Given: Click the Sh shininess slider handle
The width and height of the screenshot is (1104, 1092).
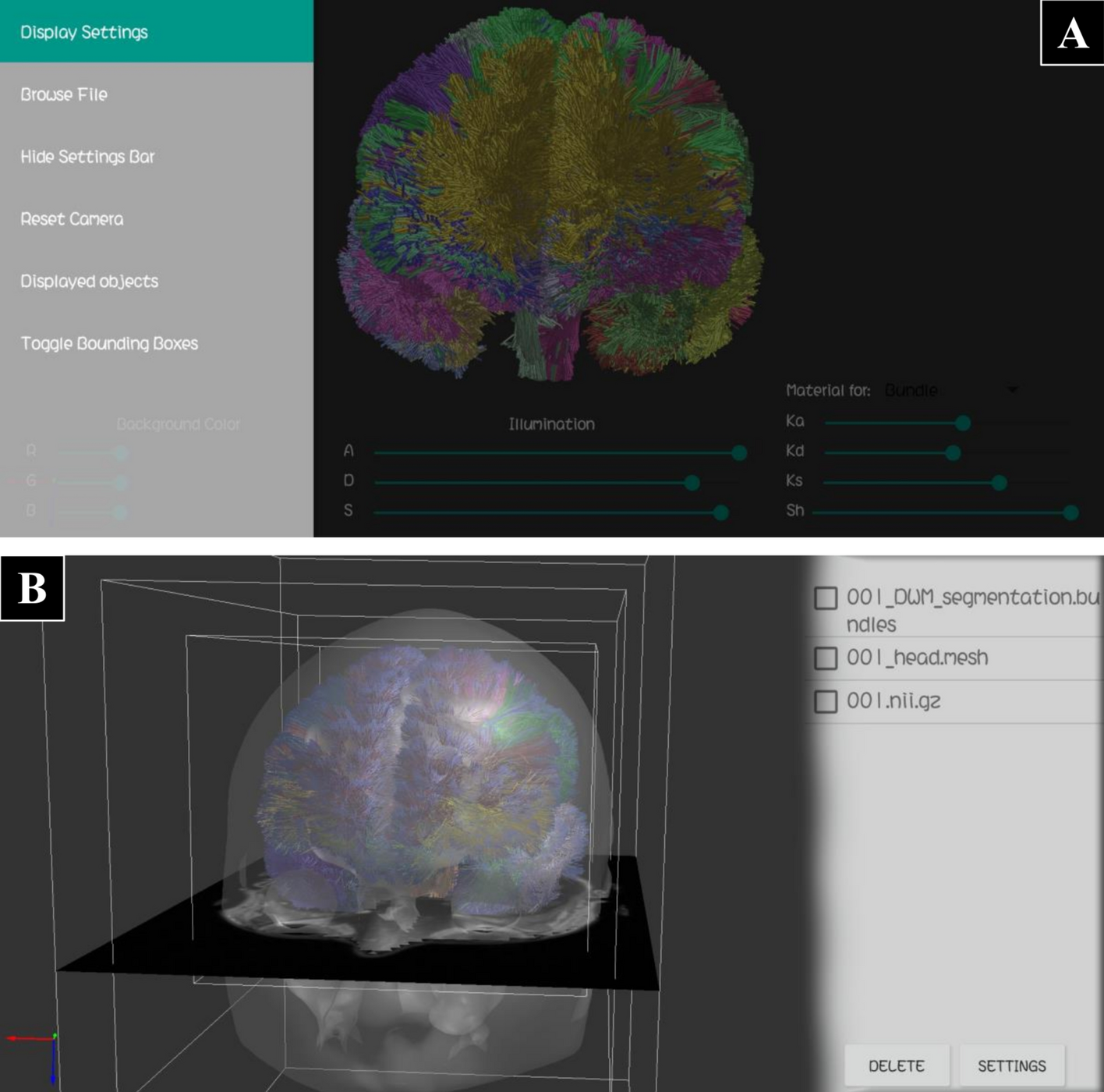Looking at the screenshot, I should click(1071, 512).
